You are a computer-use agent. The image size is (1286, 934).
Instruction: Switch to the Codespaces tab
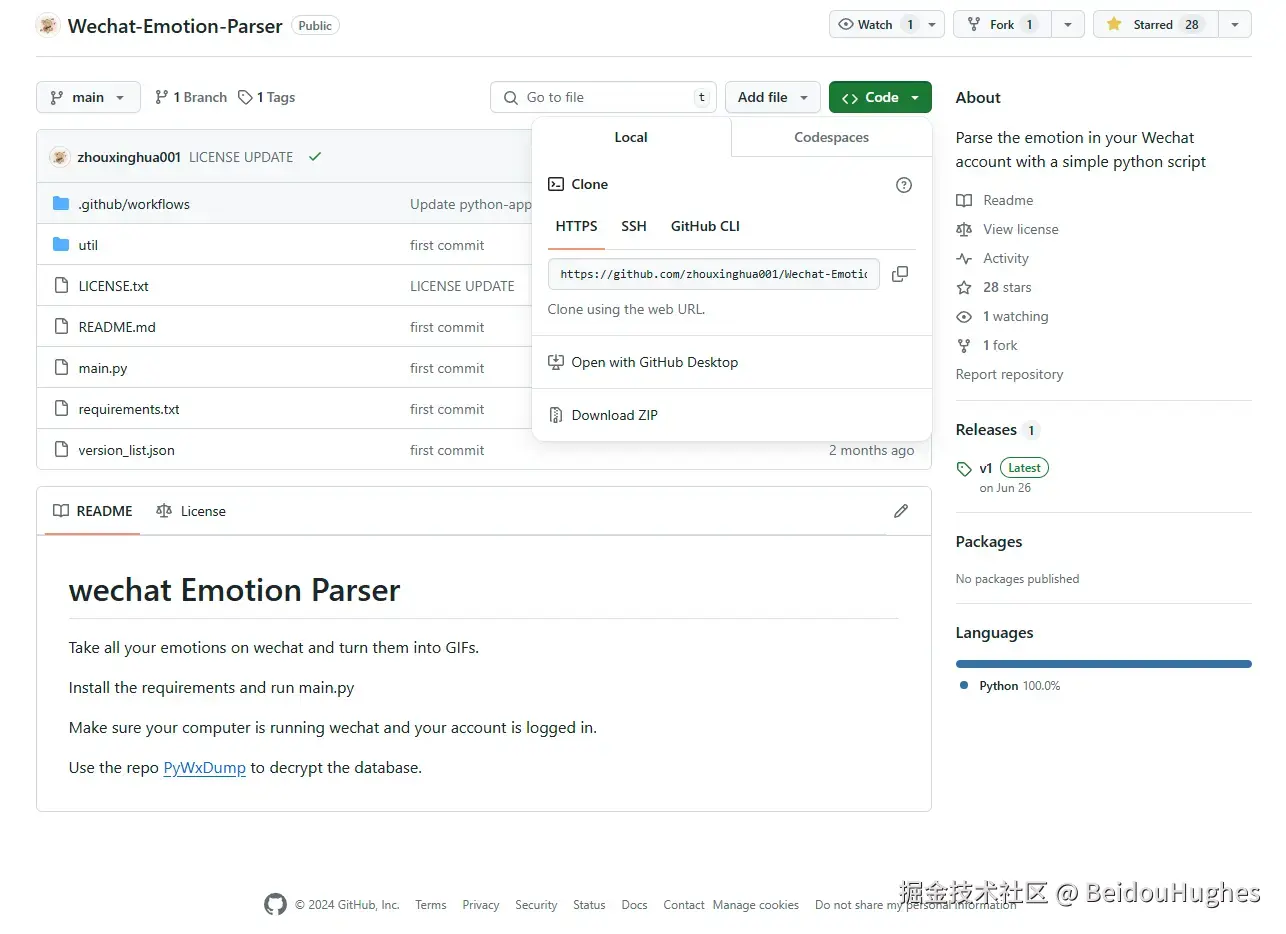[x=832, y=137]
